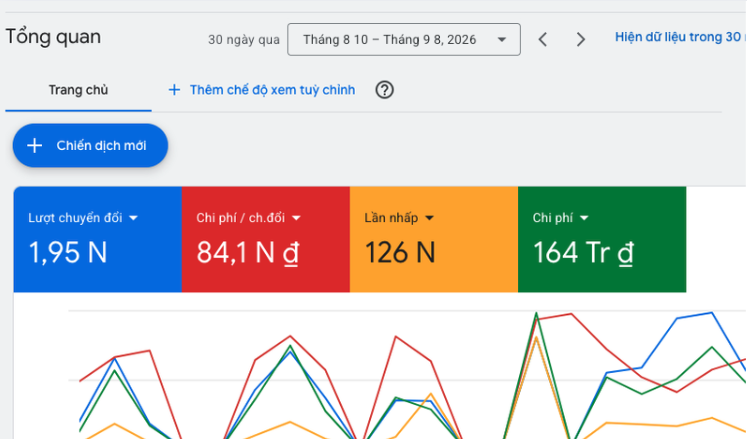Click the Tổng quan heading
747x439 pixels.
(x=53, y=37)
